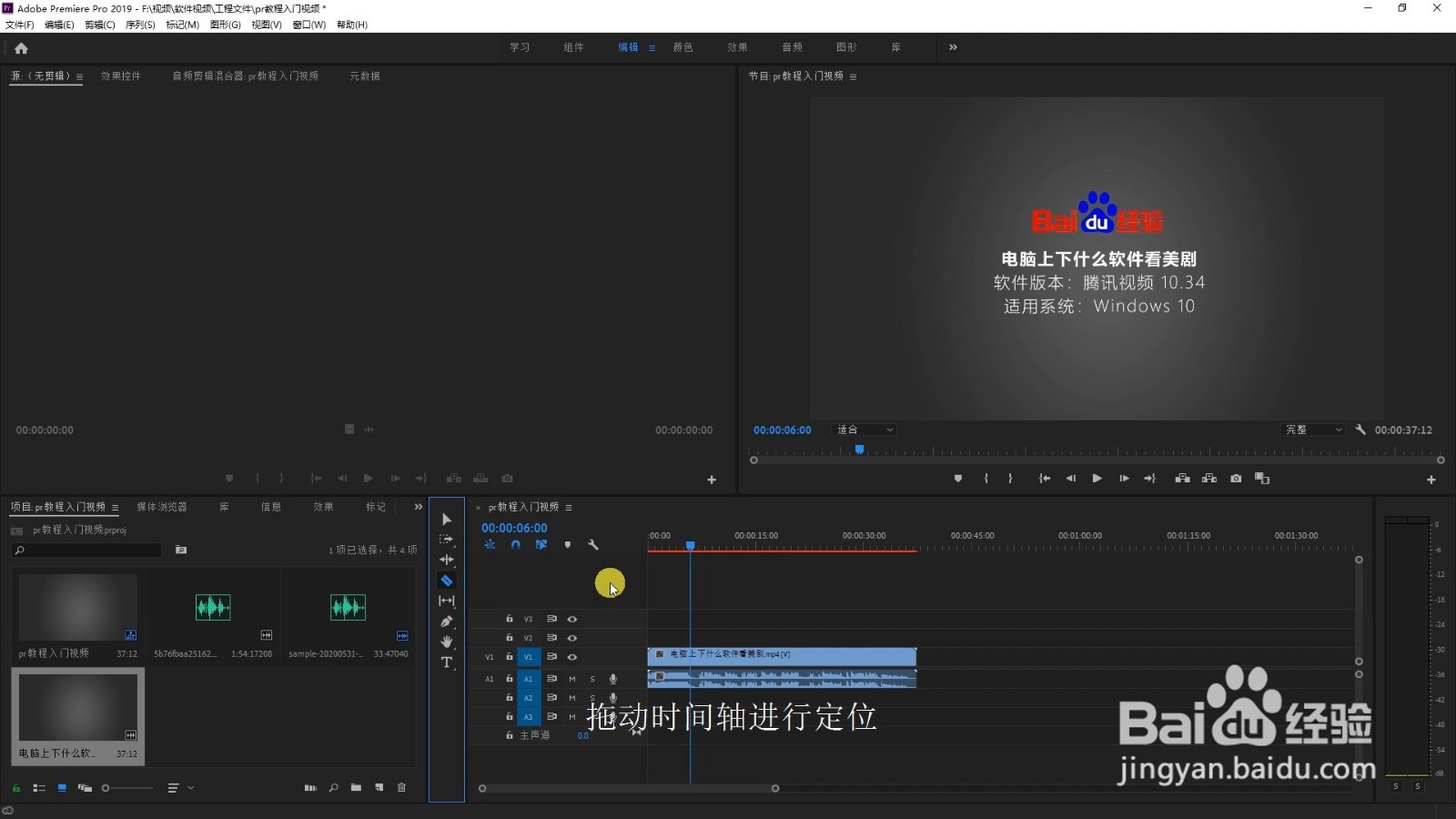
Task: Open Program monitor panel menu
Action: [853, 76]
